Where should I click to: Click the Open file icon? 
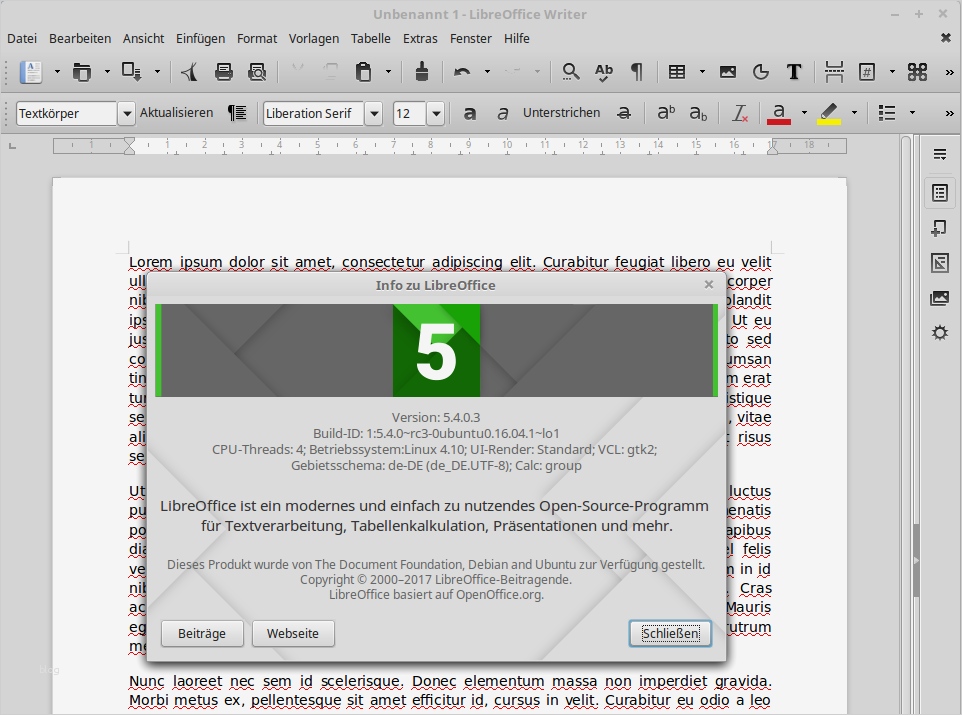coord(82,72)
